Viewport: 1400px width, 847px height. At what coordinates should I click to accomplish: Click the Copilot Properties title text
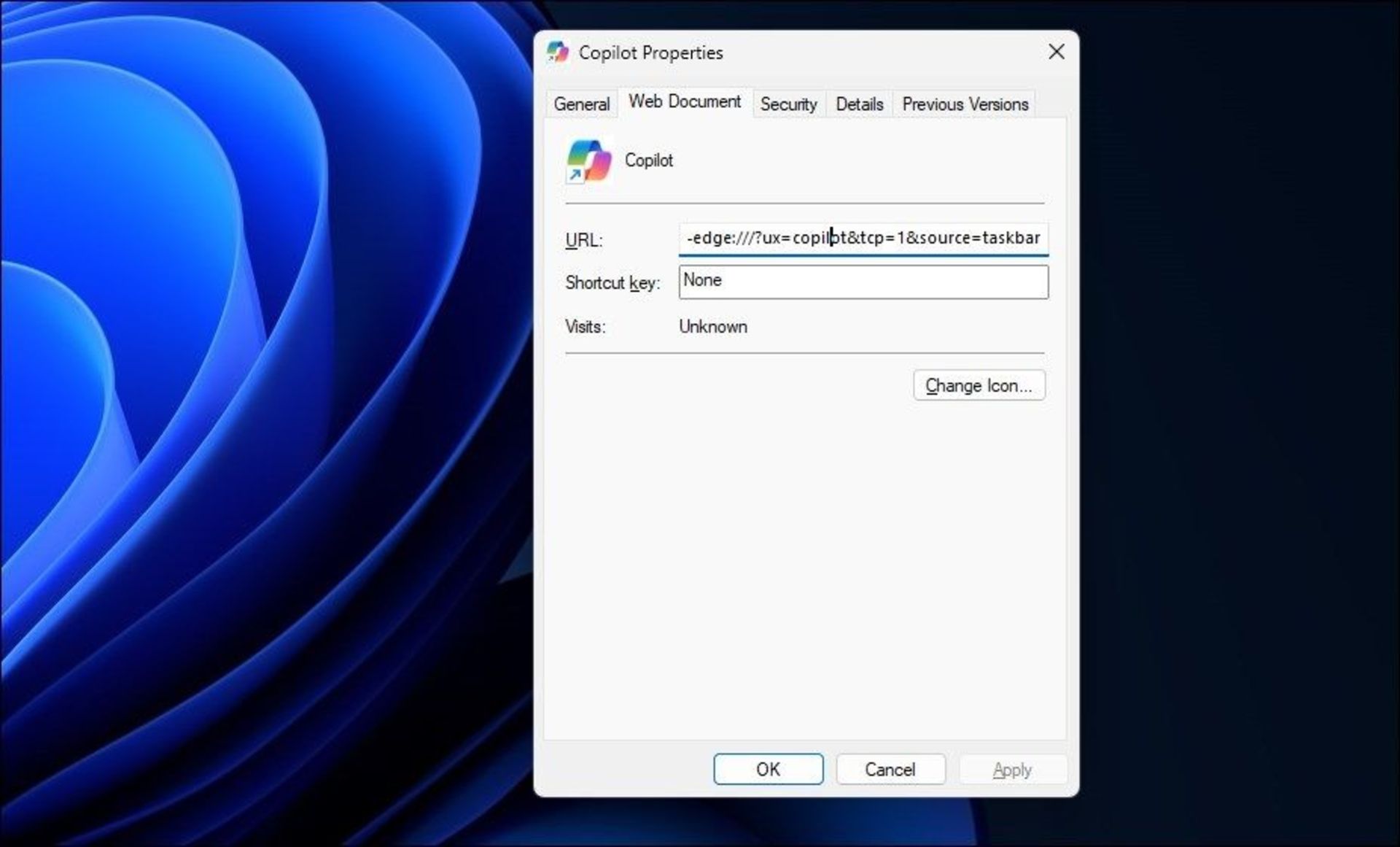[650, 53]
